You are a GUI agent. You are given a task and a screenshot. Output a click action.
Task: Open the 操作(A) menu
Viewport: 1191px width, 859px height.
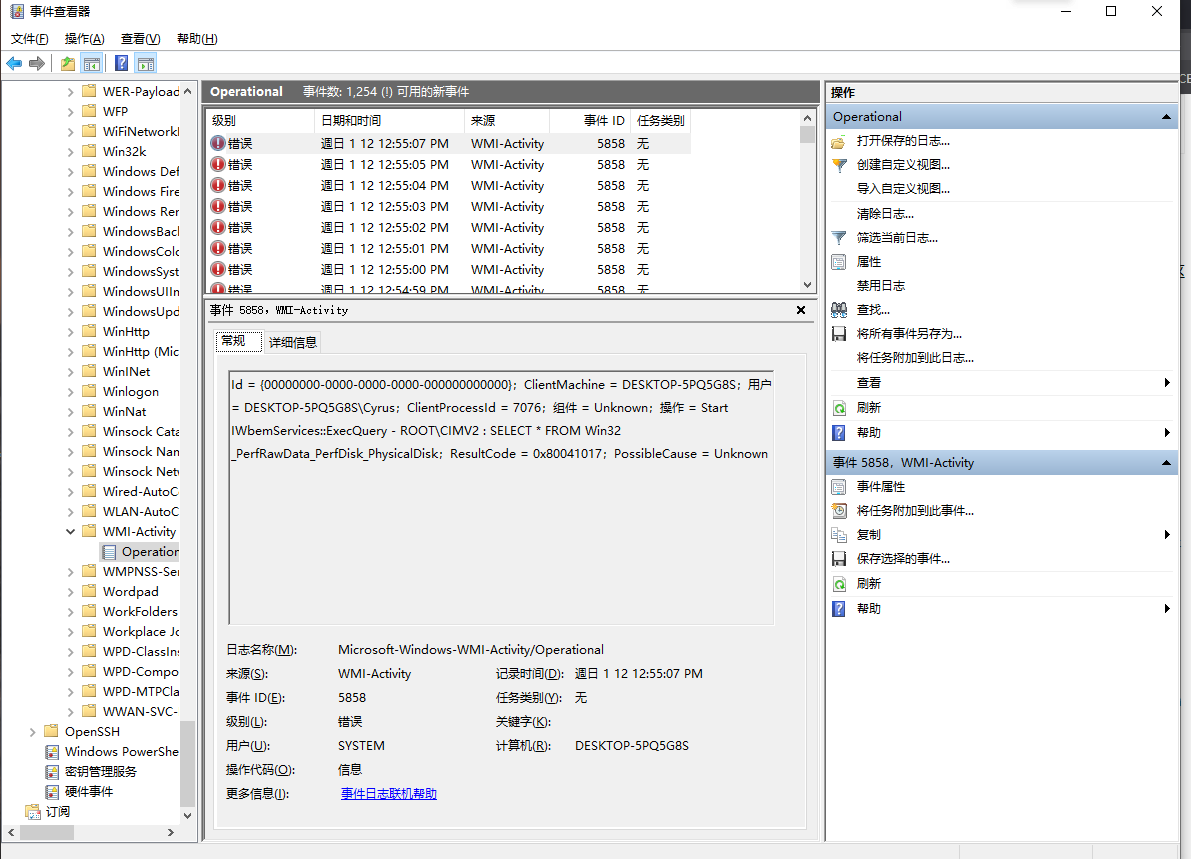click(84, 39)
